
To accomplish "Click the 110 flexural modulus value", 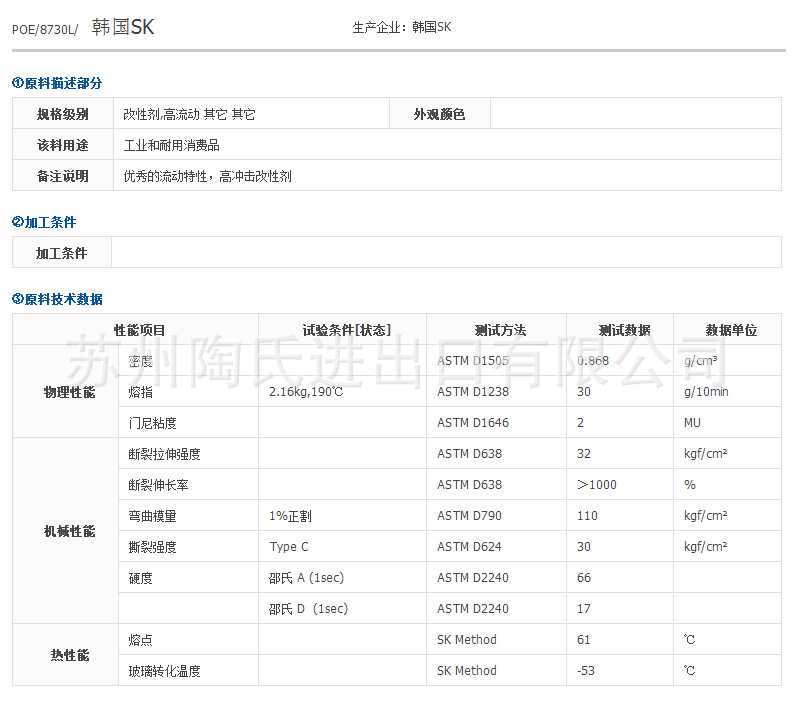I will click(x=587, y=516).
